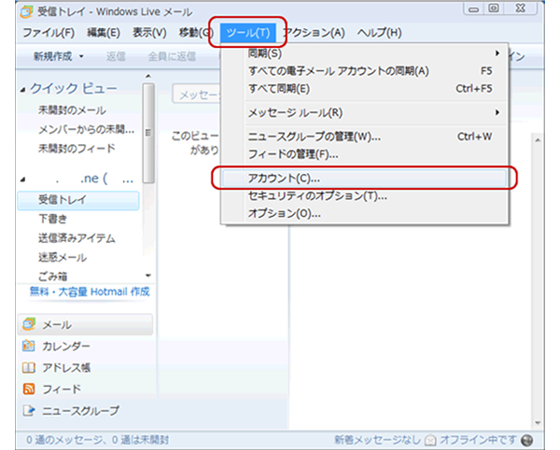Select 未開封のメール in quick view
This screenshot has width=560, height=450.
click(x=72, y=110)
